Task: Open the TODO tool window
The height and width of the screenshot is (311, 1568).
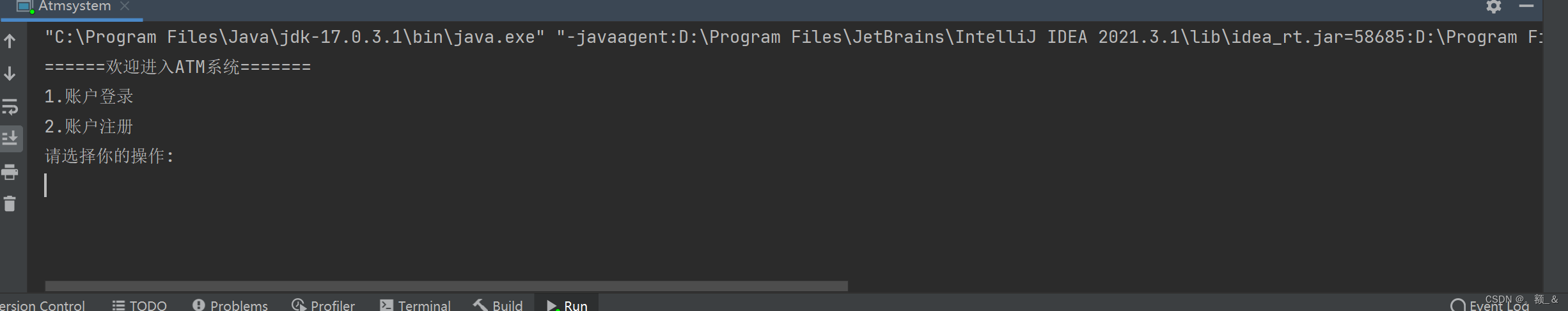Action: (139, 305)
